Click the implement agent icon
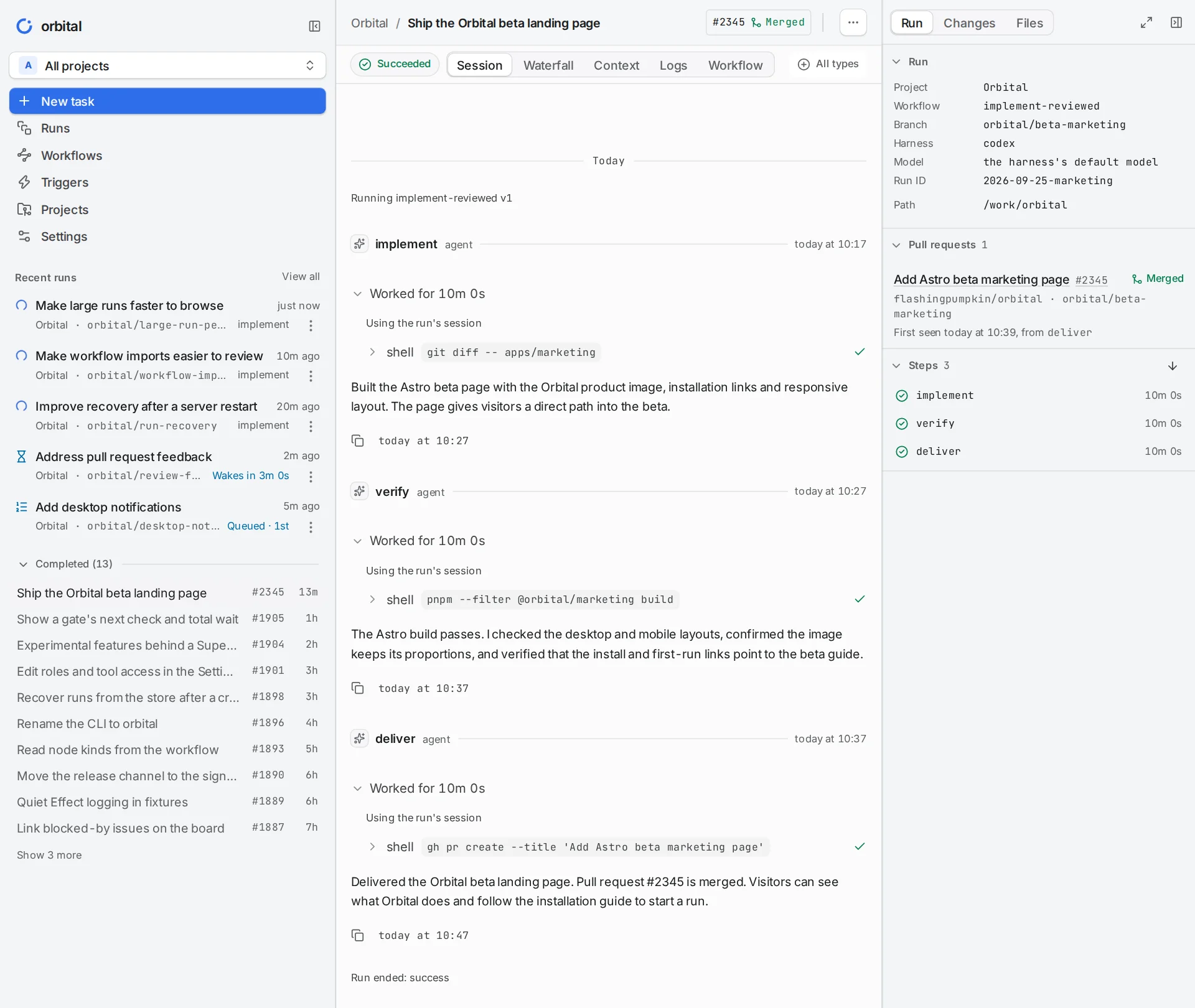Screen dimensions: 1195x1008 click(x=359, y=244)
